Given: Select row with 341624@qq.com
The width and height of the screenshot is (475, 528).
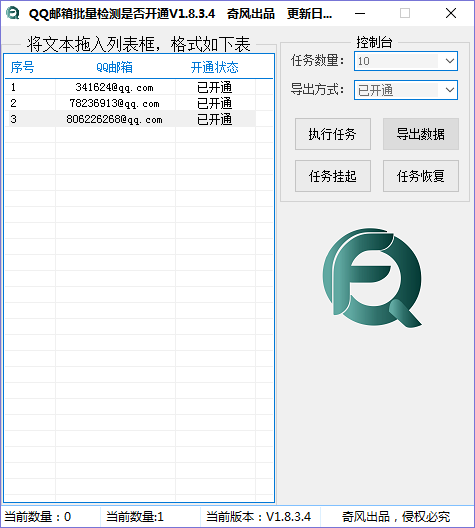Looking at the screenshot, I should tap(130, 87).
